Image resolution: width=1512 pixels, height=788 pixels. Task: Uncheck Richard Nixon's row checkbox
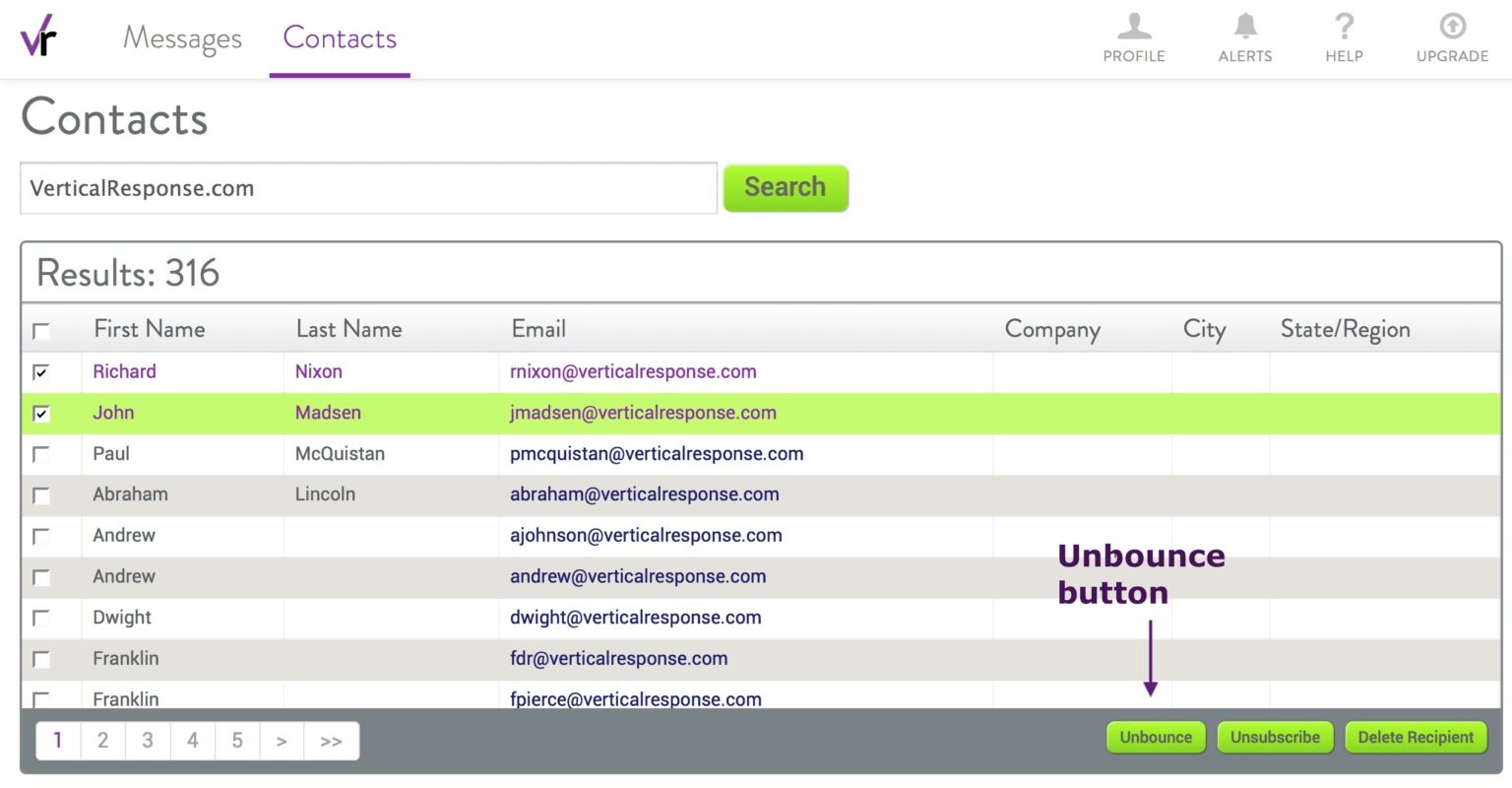coord(40,373)
